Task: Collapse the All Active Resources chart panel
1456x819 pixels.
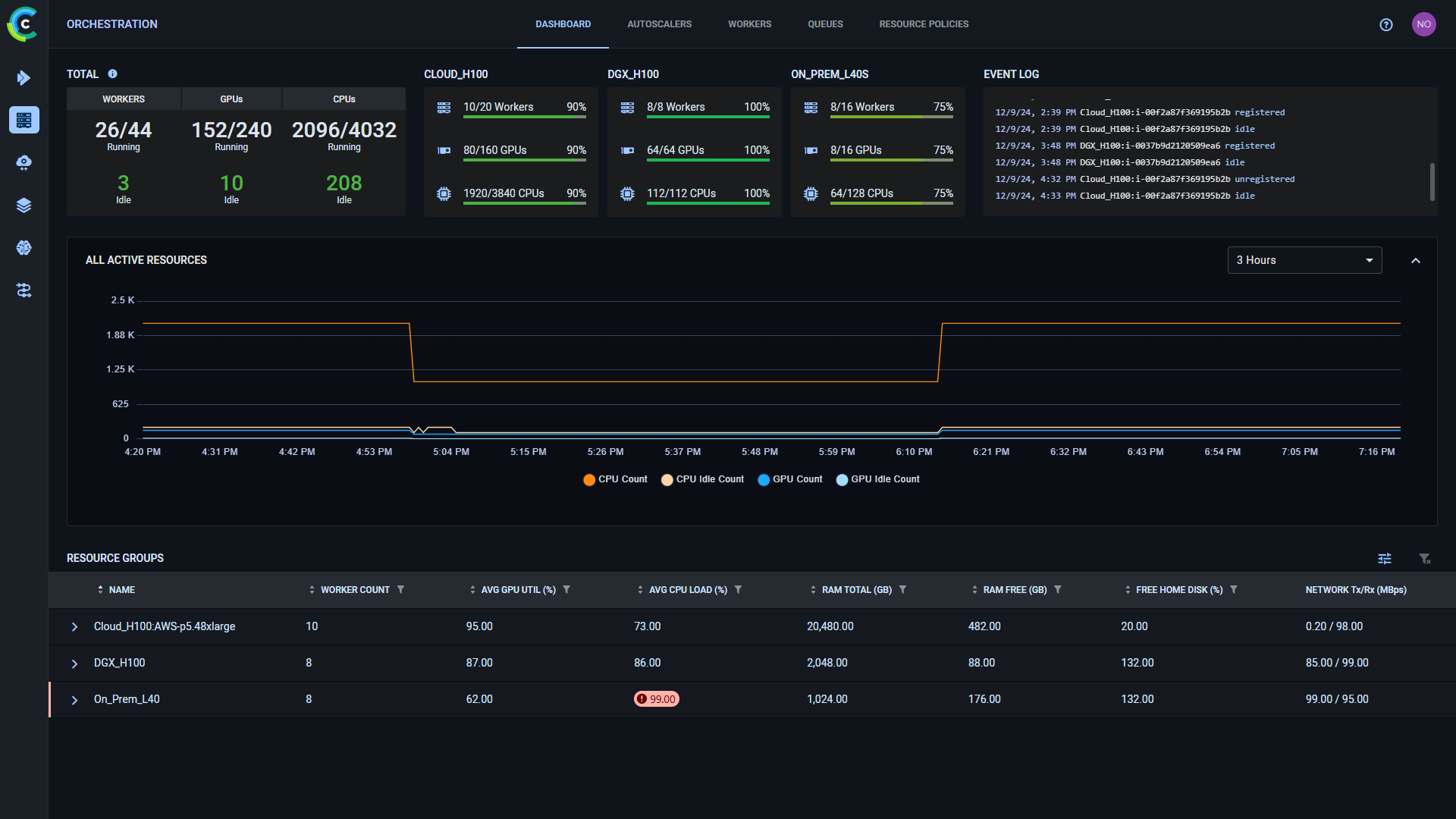Action: point(1416,260)
